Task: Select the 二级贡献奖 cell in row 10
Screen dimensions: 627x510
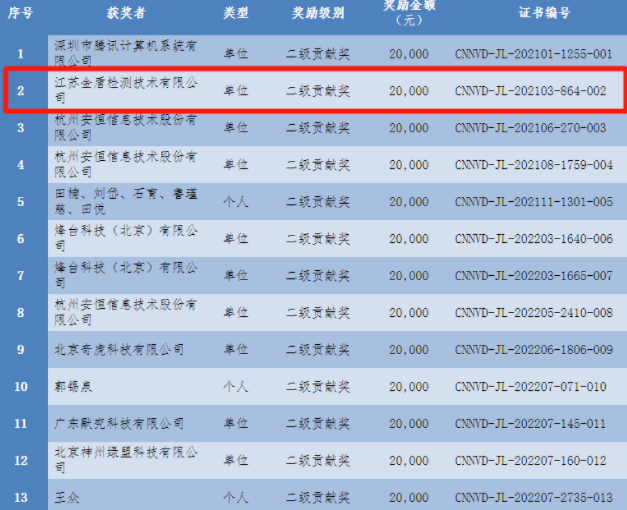Action: (x=317, y=386)
